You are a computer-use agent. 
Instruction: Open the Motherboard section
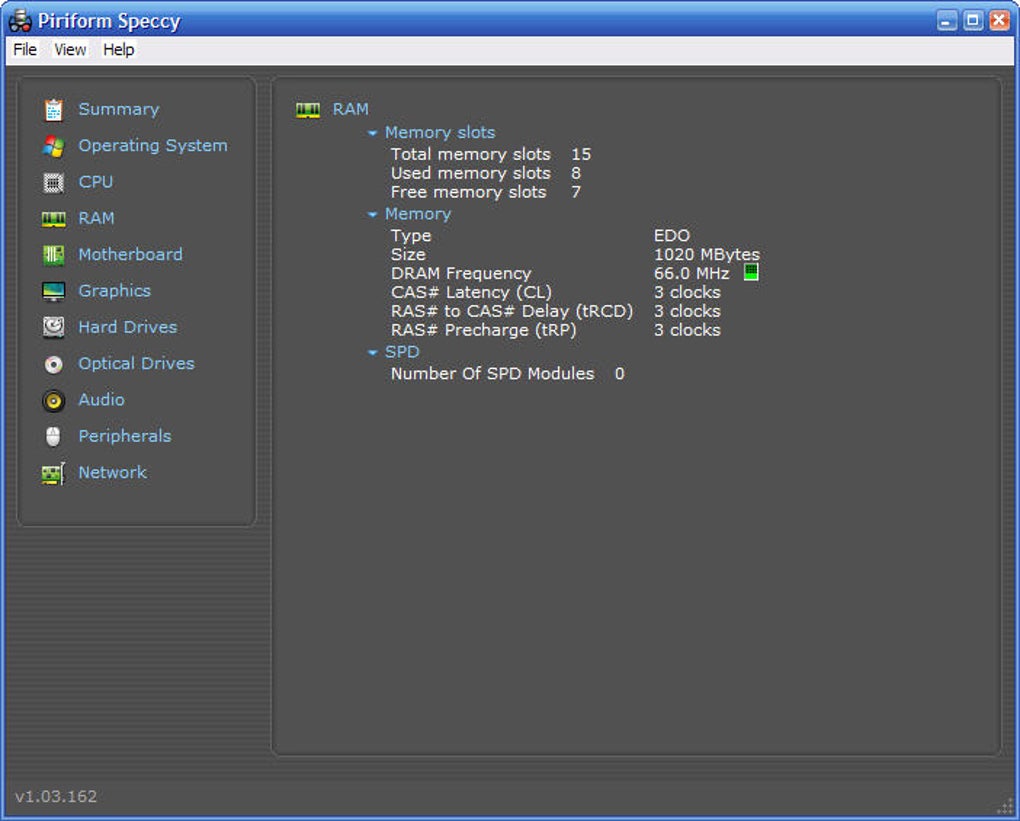click(x=130, y=254)
